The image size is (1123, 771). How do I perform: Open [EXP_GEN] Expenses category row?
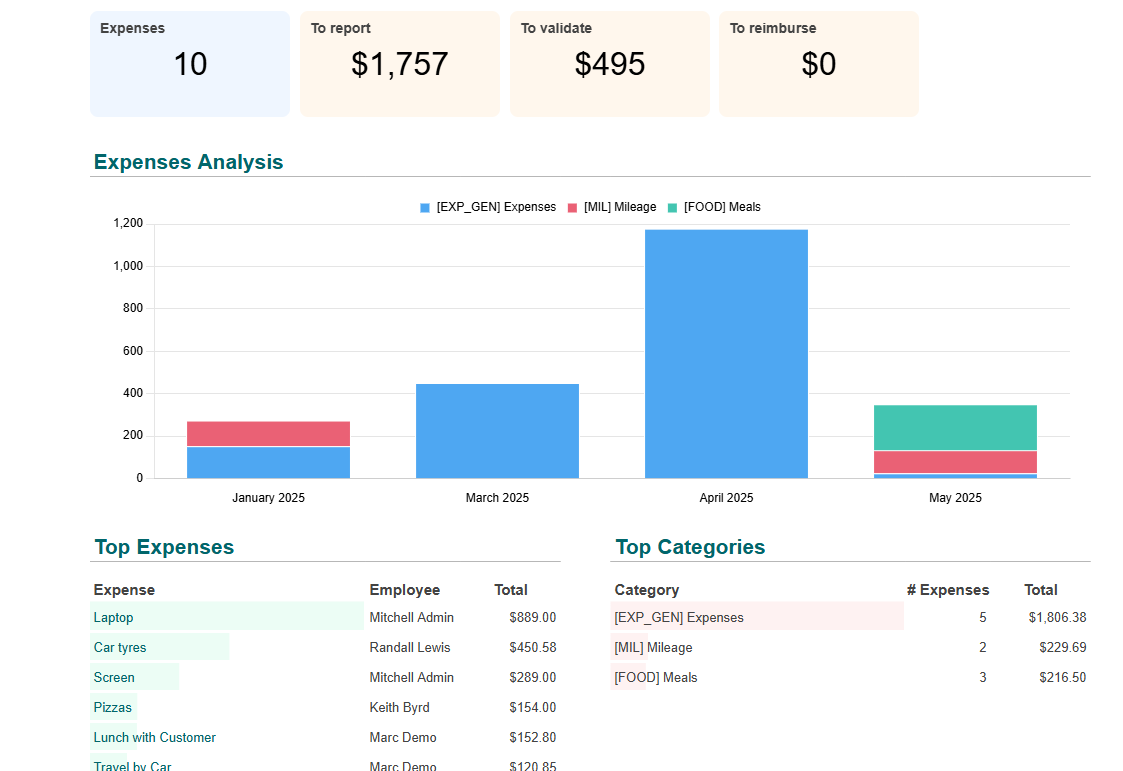tap(679, 618)
